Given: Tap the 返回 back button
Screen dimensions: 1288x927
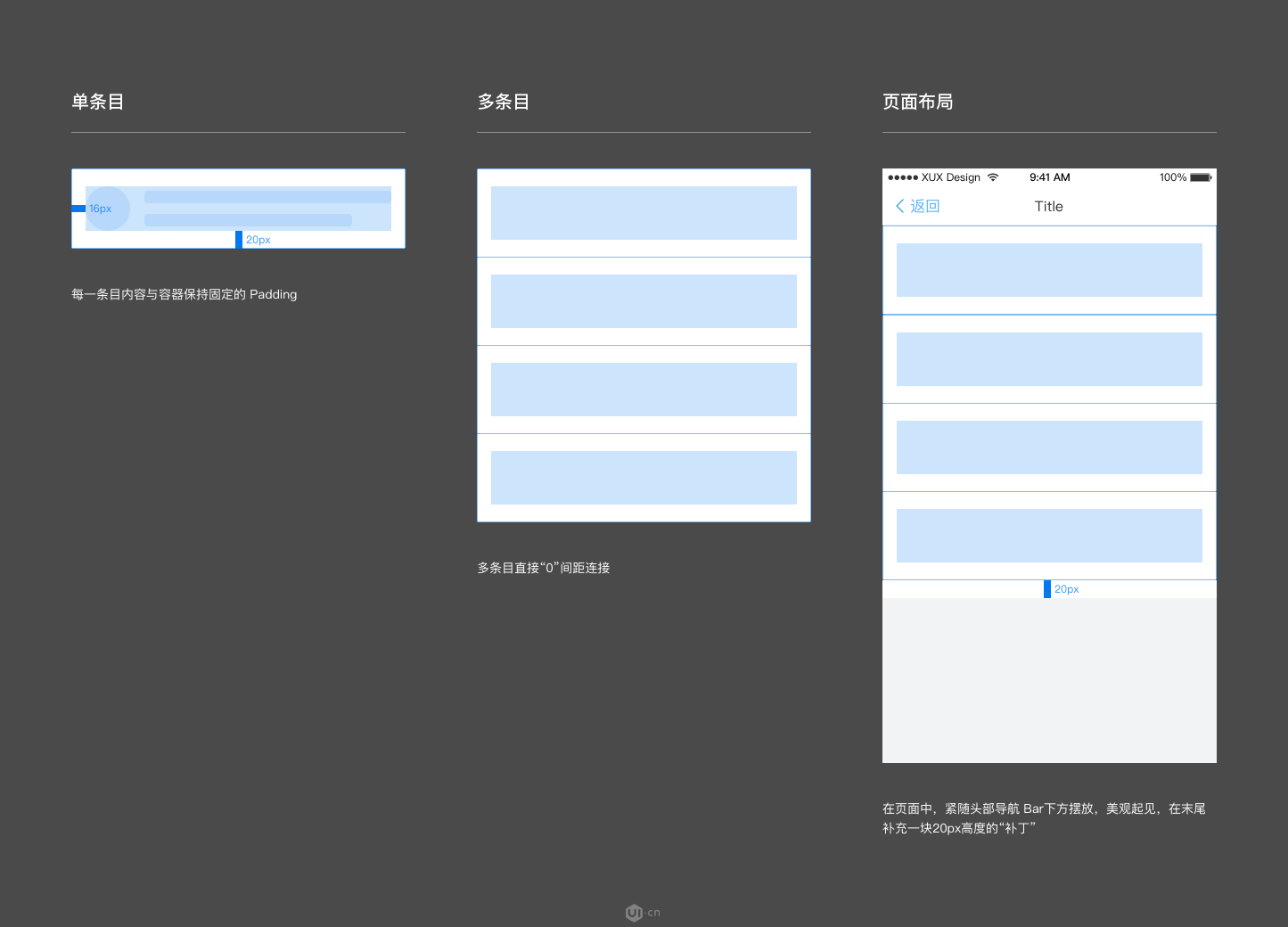Looking at the screenshot, I should (917, 206).
